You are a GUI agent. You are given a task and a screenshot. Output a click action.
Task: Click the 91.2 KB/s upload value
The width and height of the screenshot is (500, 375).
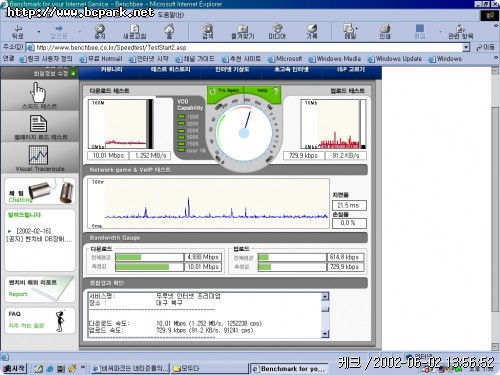346,156
